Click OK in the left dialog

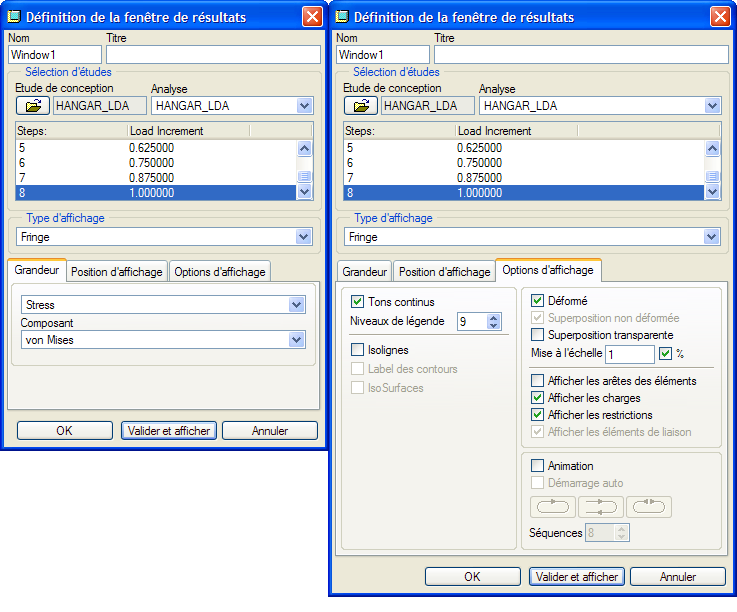(x=65, y=431)
